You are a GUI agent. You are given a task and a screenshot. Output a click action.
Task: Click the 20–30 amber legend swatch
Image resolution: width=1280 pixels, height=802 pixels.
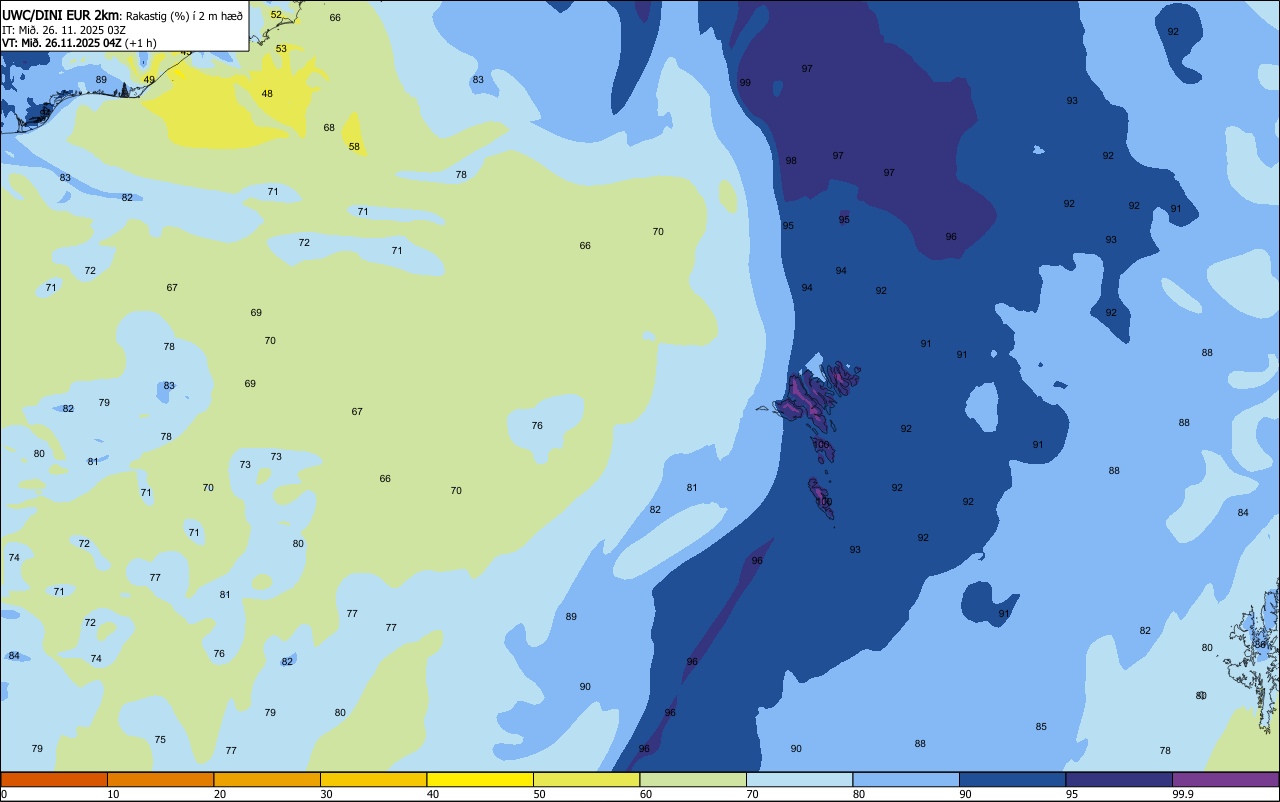267,779
